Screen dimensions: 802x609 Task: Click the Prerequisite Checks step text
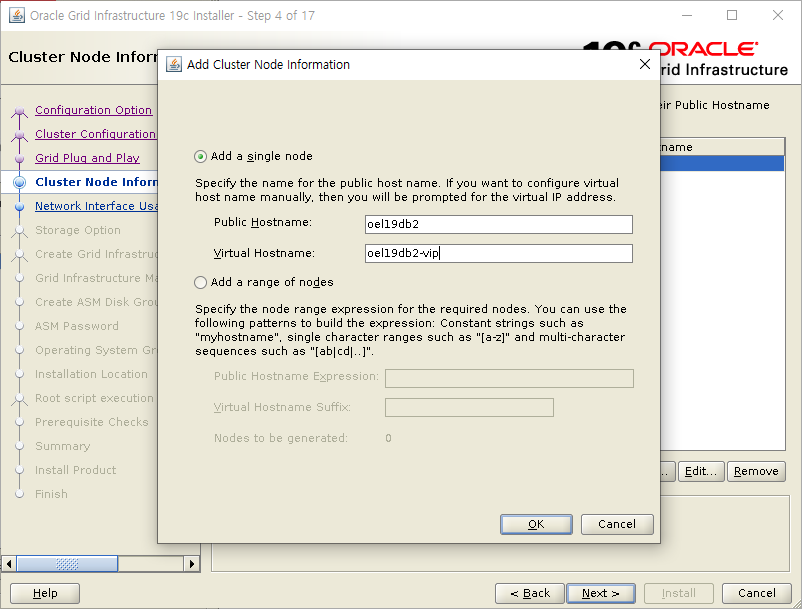92,422
